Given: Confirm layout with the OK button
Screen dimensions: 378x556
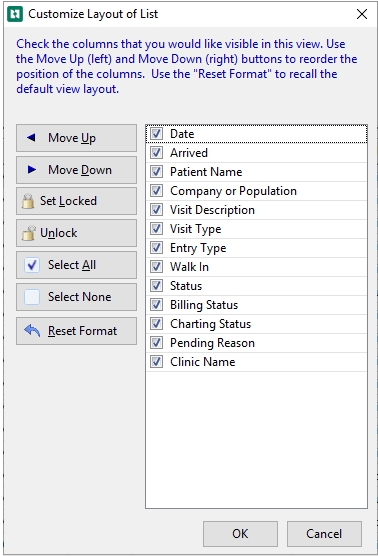Looking at the screenshot, I should coord(240,534).
